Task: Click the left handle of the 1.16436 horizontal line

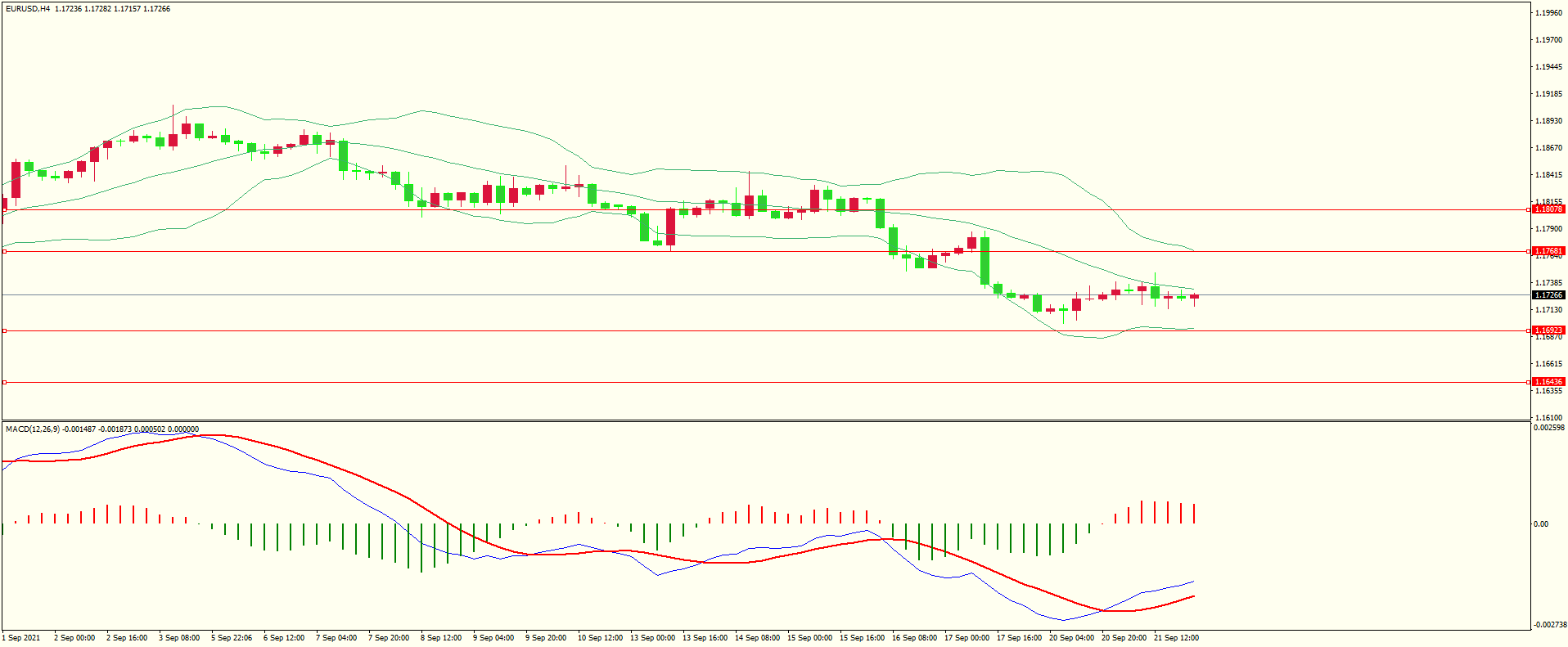Action: click(4, 382)
